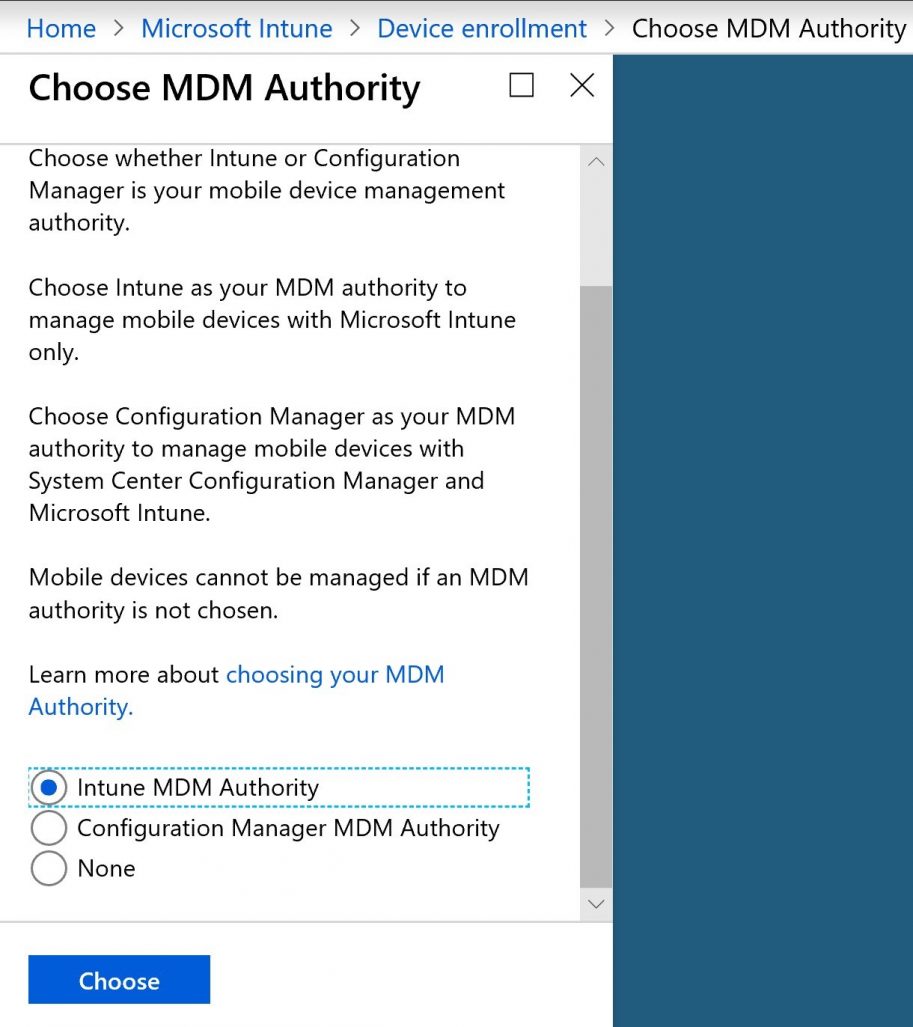
Task: Click the chevron after Microsoft Intune
Action: click(x=353, y=28)
